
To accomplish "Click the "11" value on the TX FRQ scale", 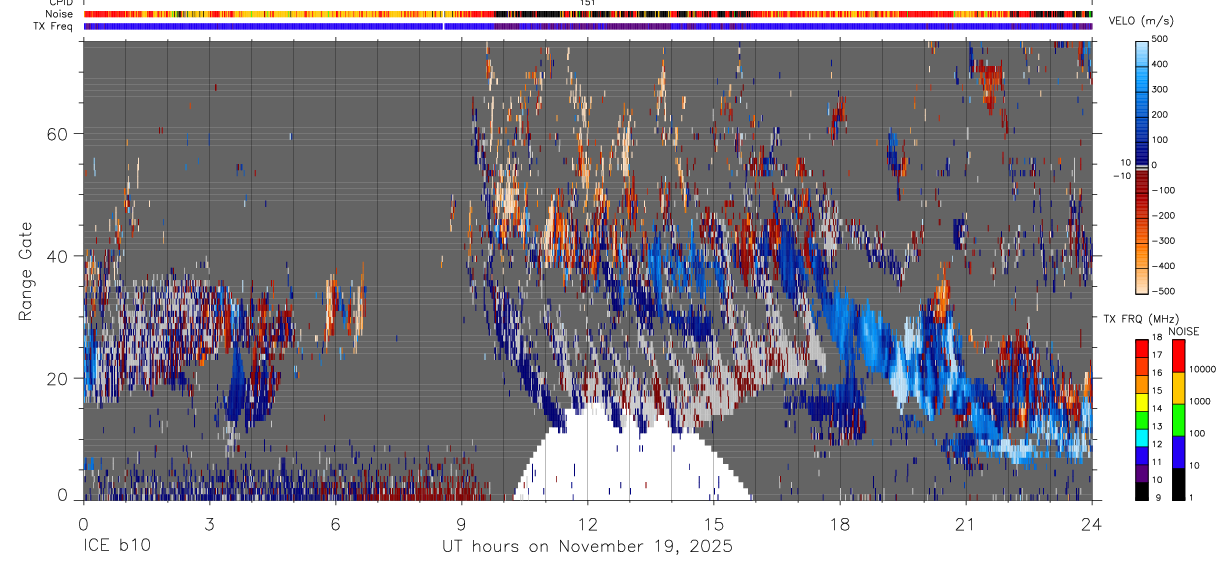I will coord(1158,462).
